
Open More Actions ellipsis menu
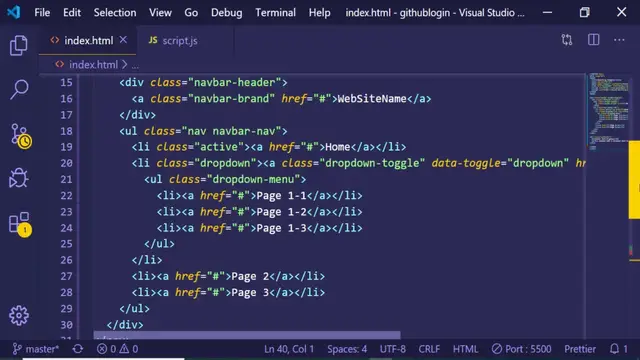coord(619,40)
